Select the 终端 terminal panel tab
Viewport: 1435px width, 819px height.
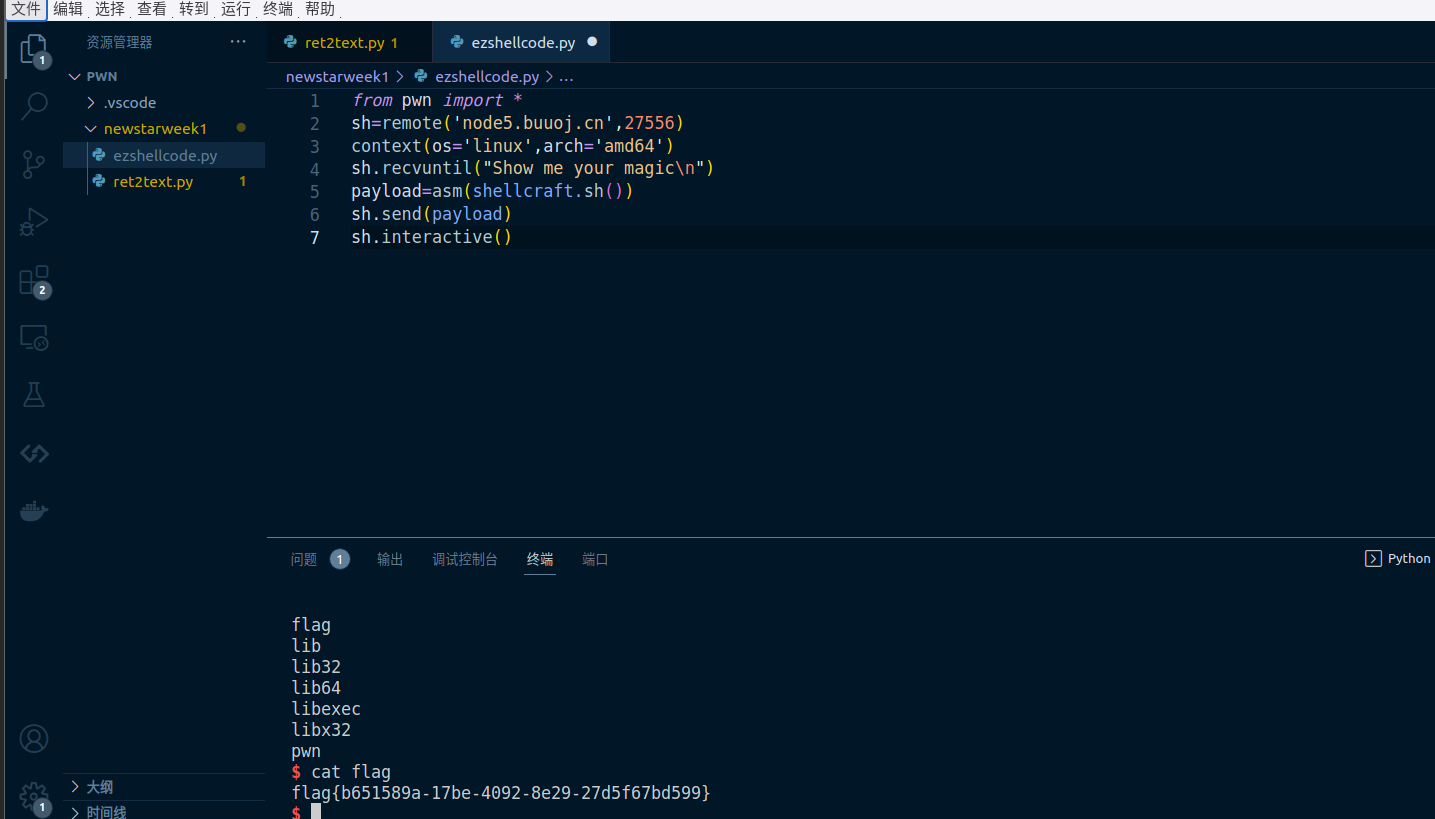click(540, 560)
